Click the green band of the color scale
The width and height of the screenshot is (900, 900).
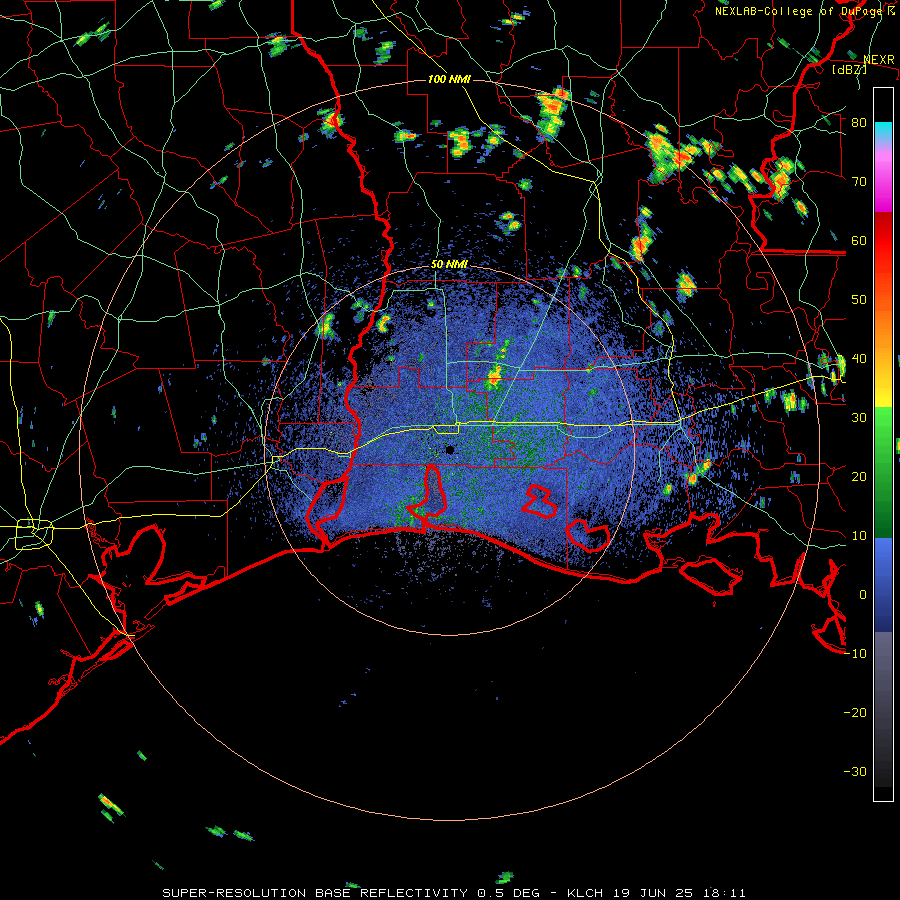(883, 472)
